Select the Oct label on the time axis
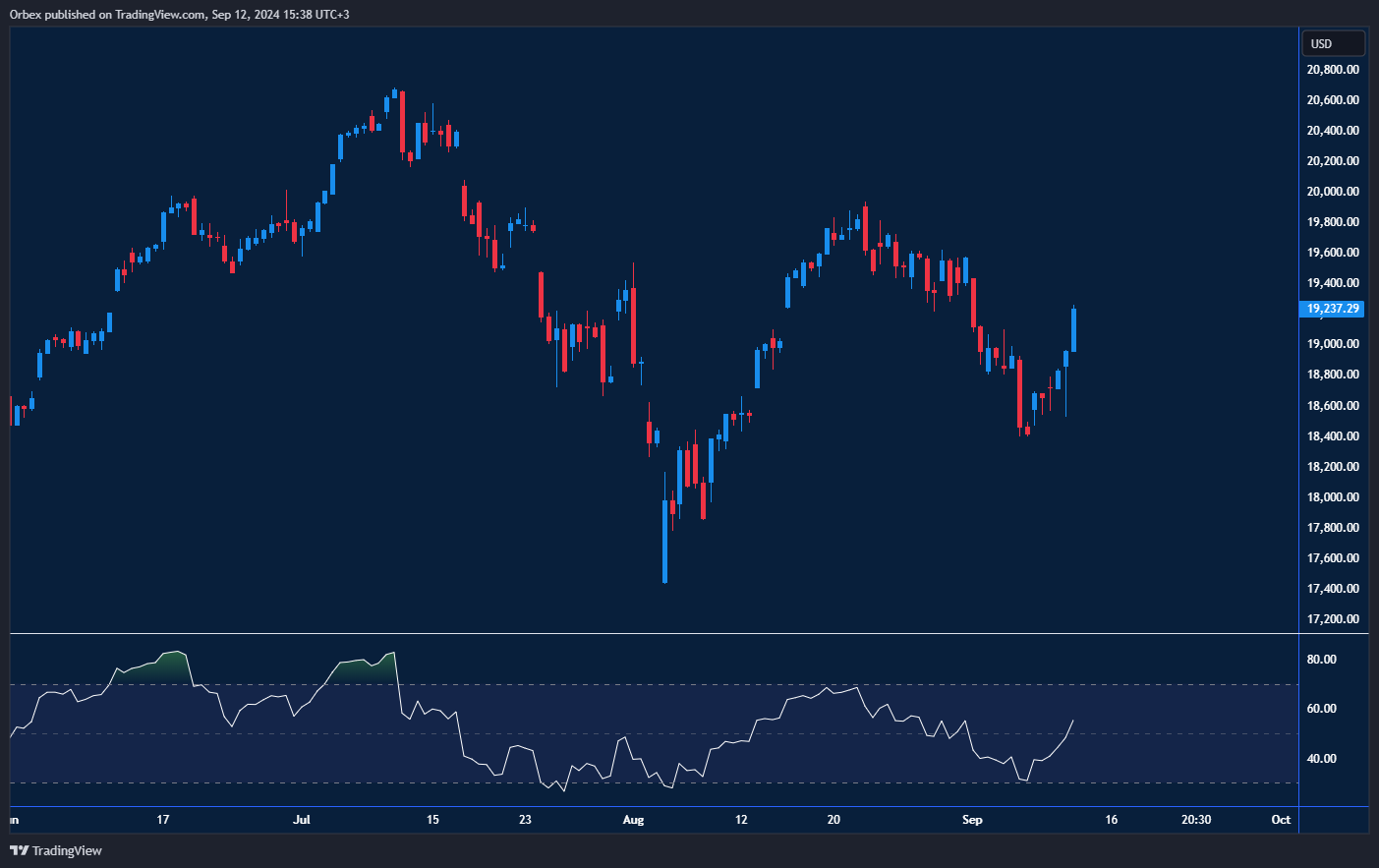The image size is (1379, 868). point(1281,820)
